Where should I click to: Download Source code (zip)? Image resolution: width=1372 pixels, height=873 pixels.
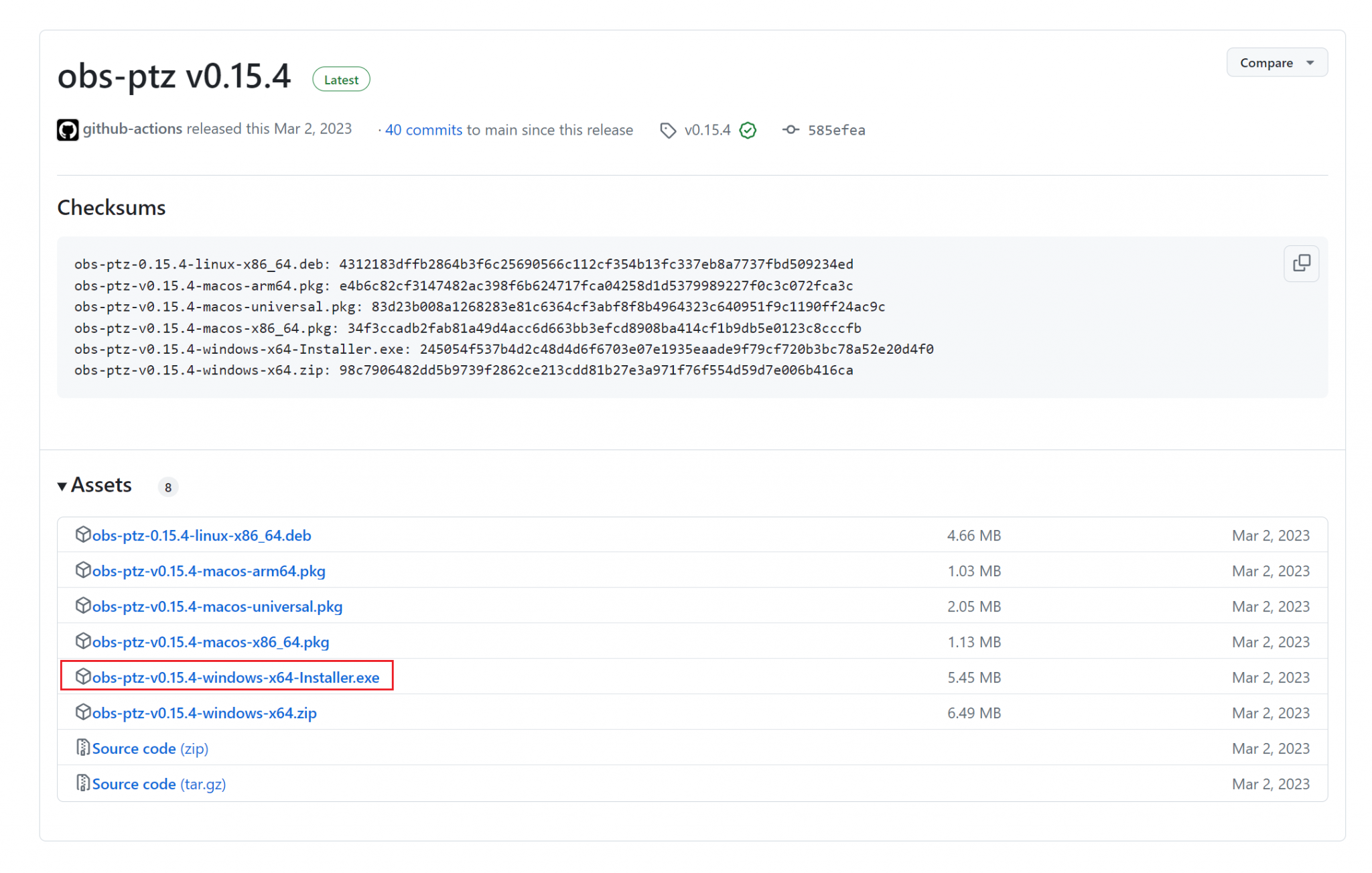coord(150,748)
